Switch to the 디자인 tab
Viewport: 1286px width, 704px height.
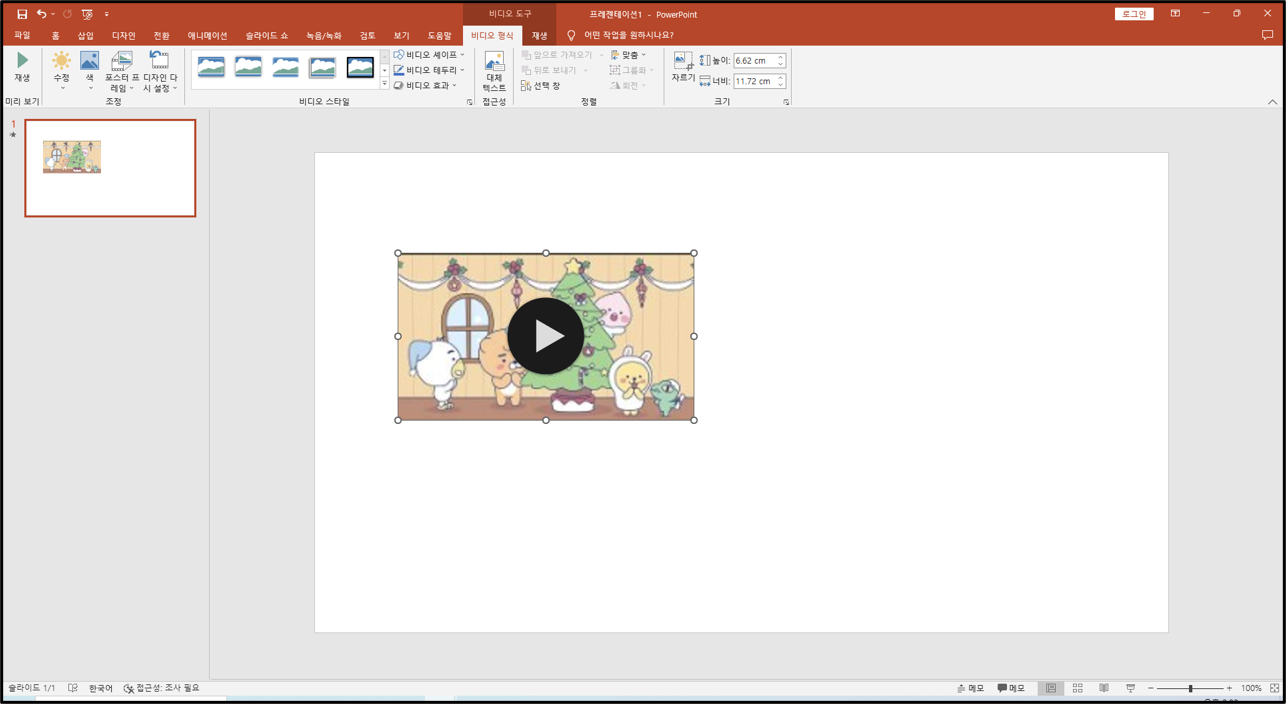coord(123,35)
